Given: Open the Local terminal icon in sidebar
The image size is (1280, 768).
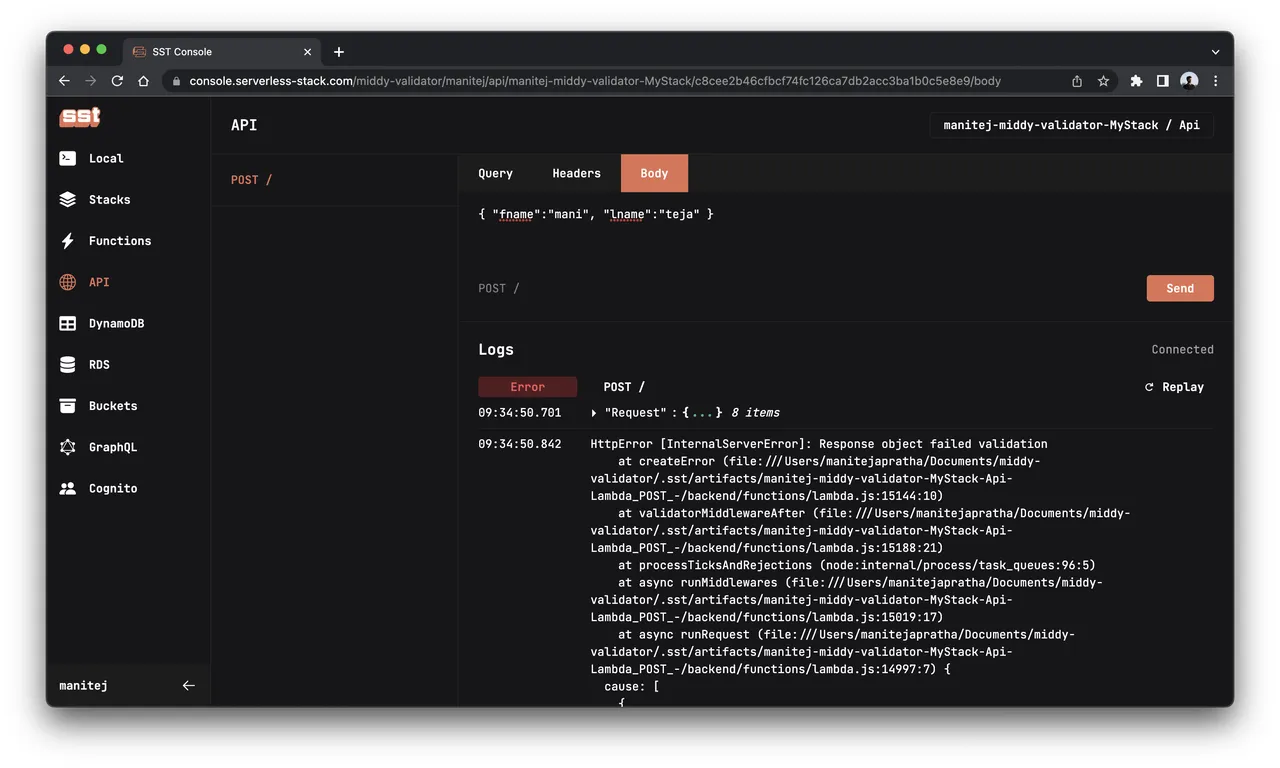Looking at the screenshot, I should pyautogui.click(x=68, y=158).
